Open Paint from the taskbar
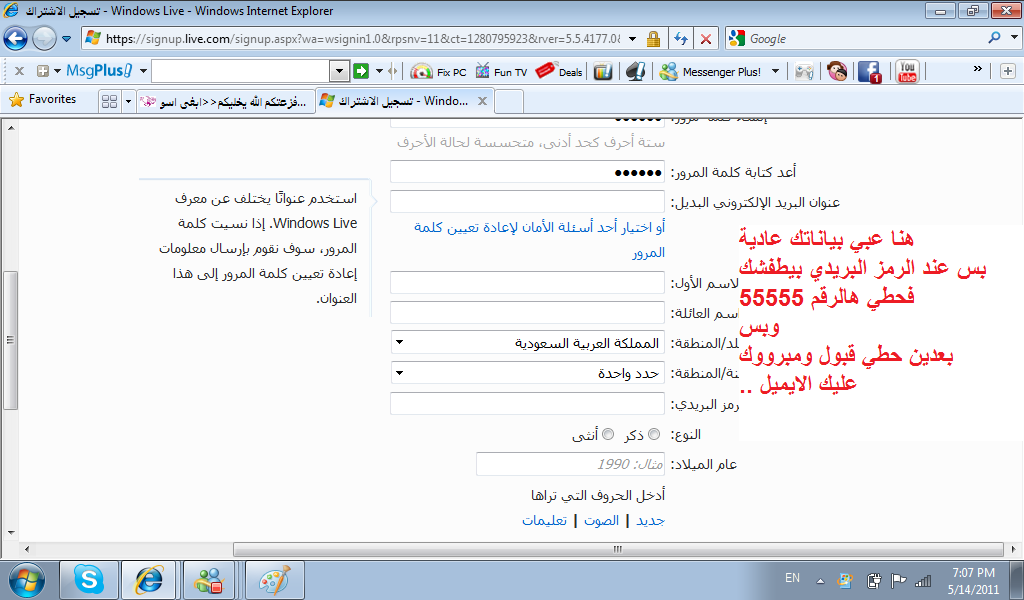The image size is (1024, 600). click(x=273, y=579)
